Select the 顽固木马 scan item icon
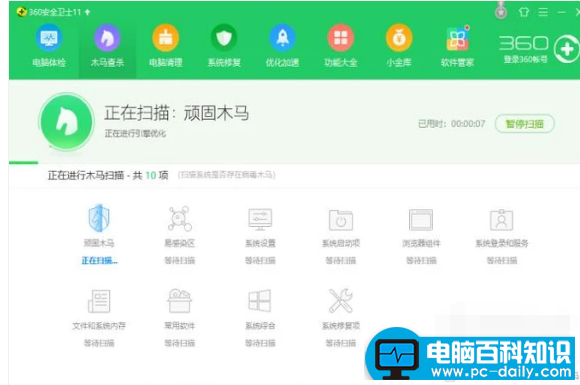 99,218
